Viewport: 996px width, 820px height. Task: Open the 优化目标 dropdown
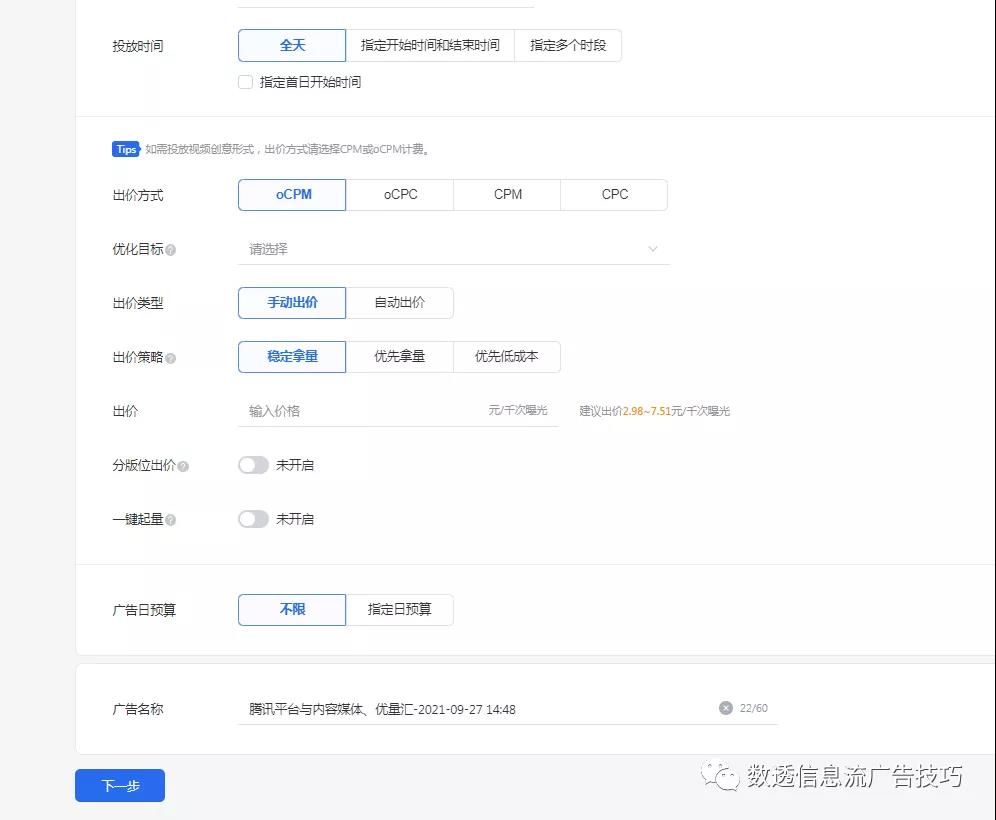[x=454, y=249]
